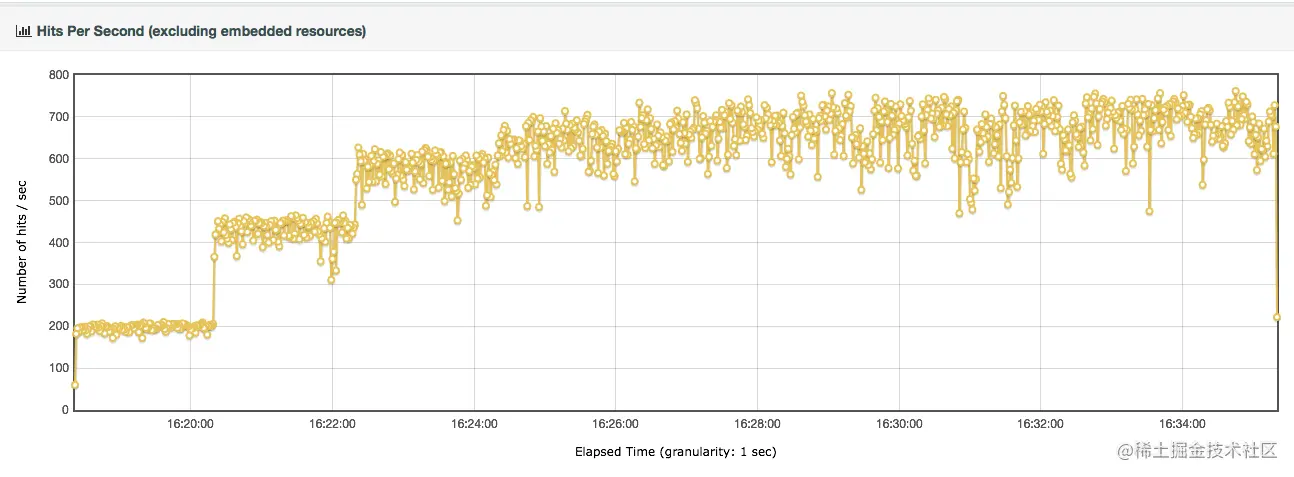Click the y-axis label 0
Viewport: 1294px width, 477px height.
(x=65, y=410)
